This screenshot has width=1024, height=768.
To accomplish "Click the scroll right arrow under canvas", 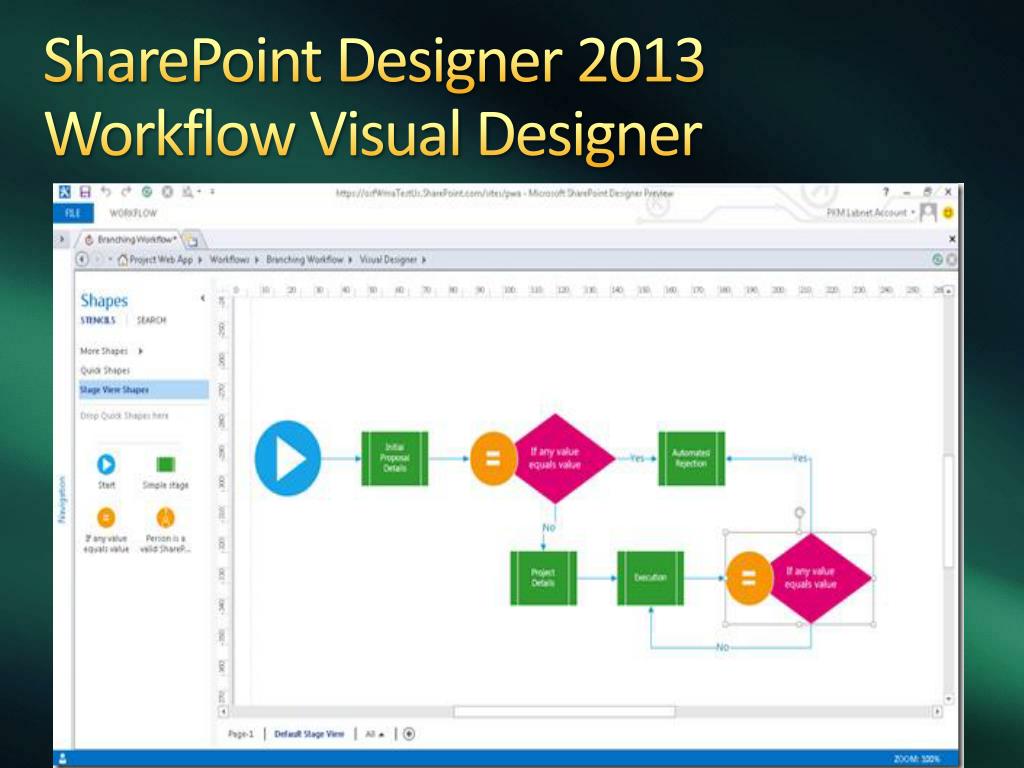I will point(938,711).
